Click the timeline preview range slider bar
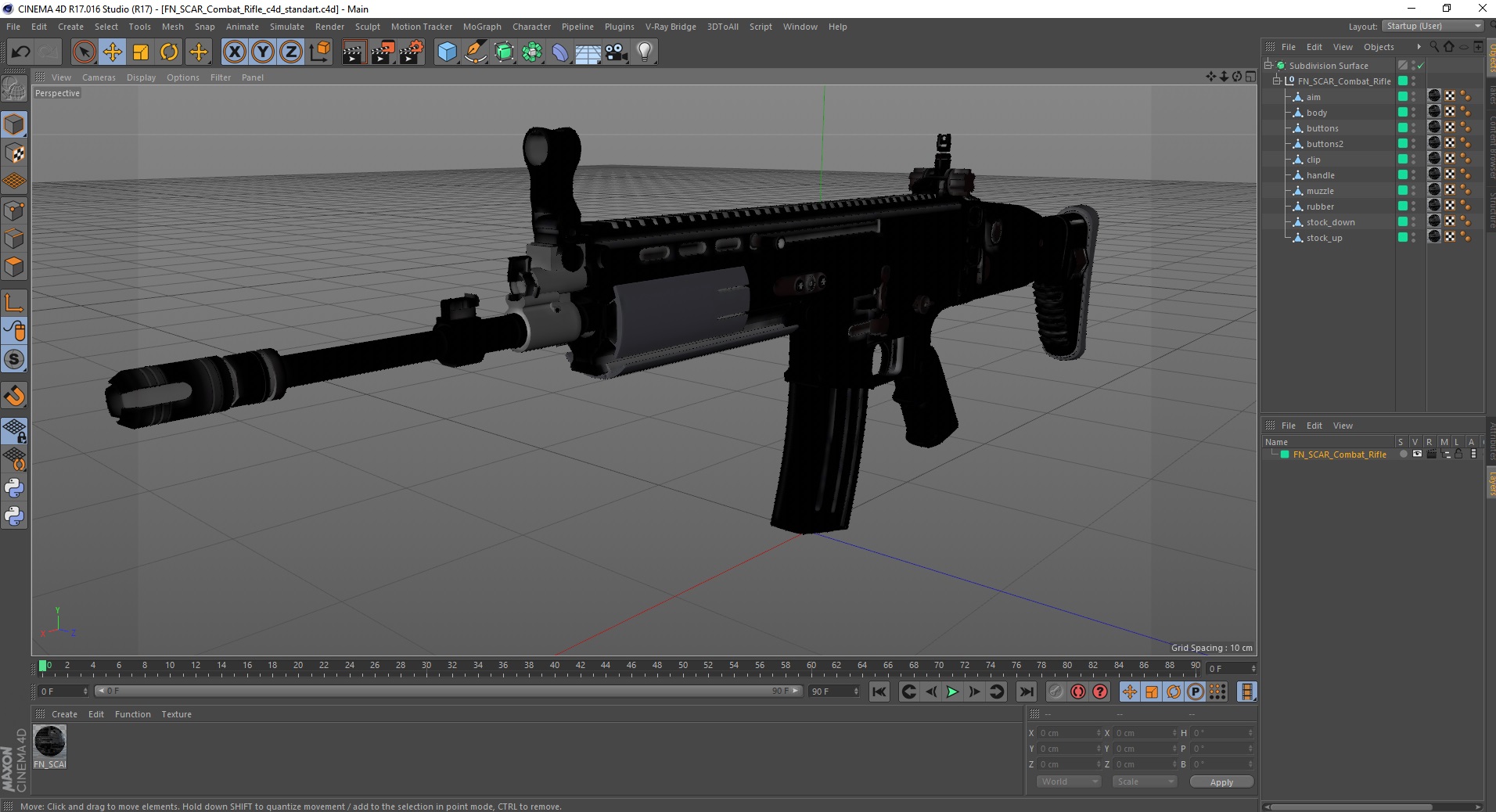This screenshot has width=1496, height=812. tap(449, 691)
